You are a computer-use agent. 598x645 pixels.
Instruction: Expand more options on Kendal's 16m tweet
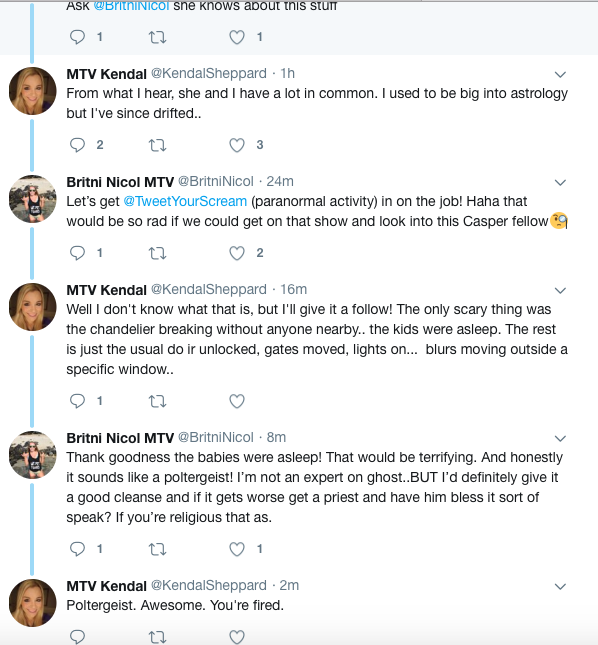coord(560,290)
